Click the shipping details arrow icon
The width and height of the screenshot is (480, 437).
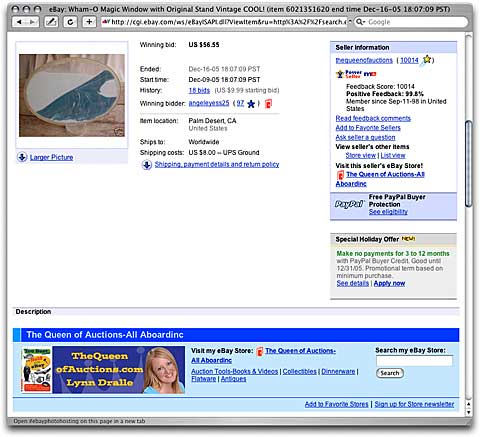pos(147,165)
